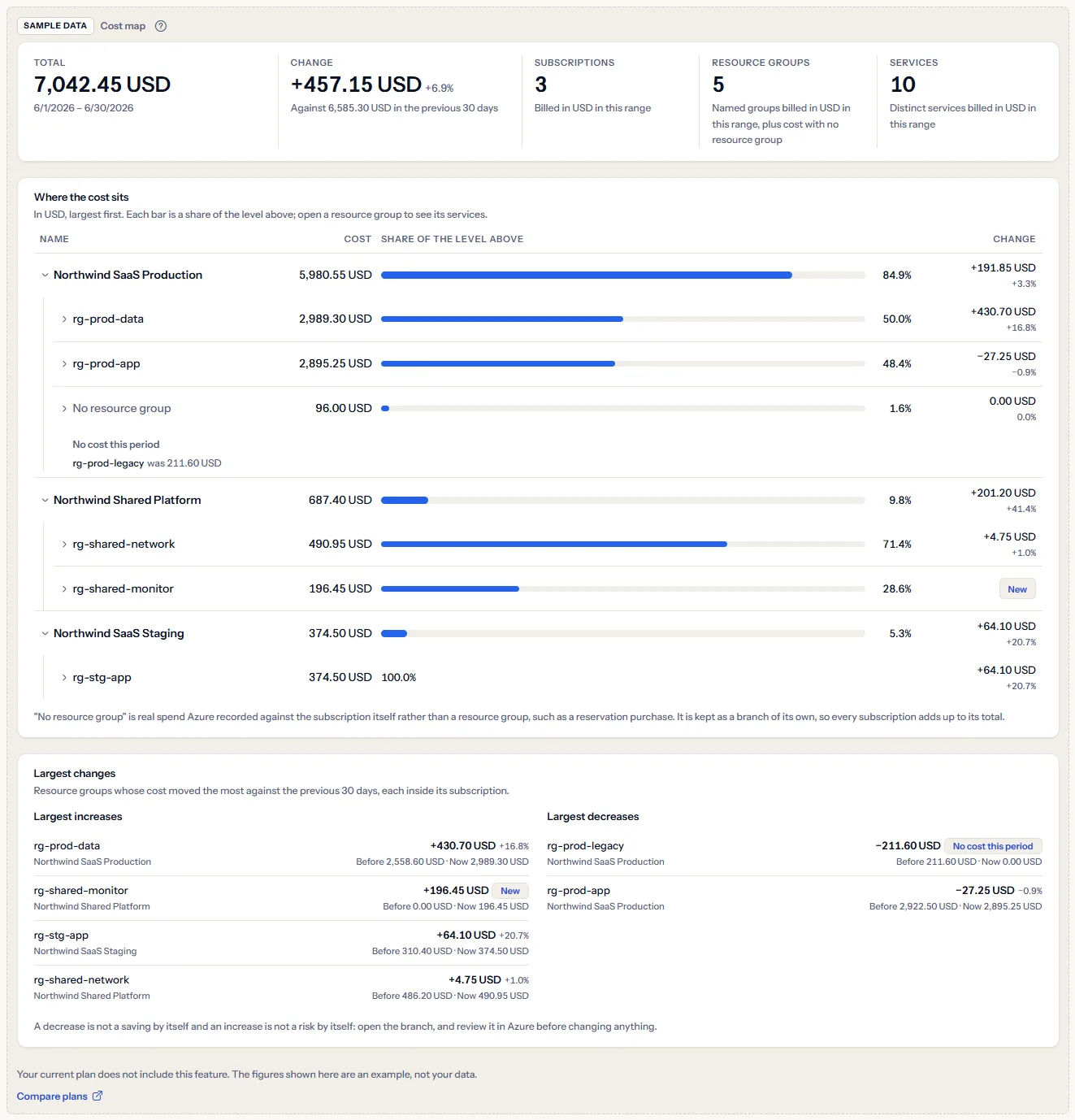Click rg-prod-legacy in Largest decreases
Screen dimensions: 1075x1120
point(585,846)
